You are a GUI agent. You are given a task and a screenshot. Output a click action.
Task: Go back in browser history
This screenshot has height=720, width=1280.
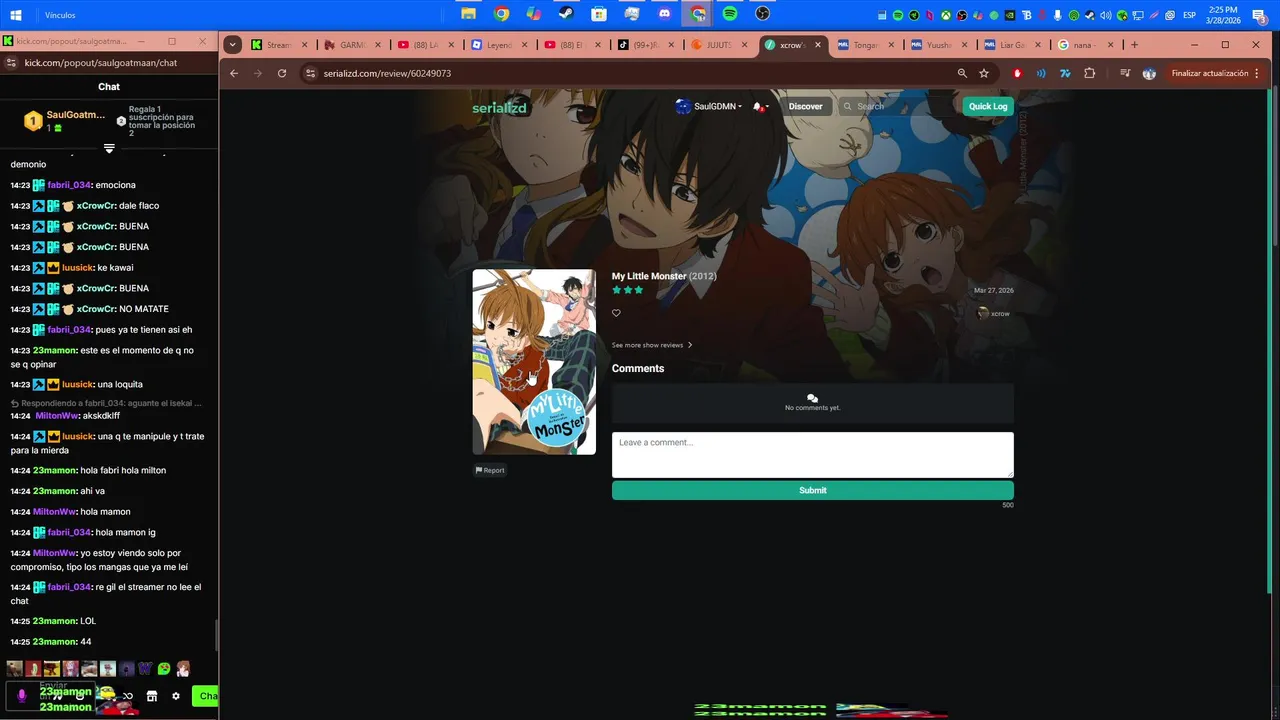tap(234, 73)
